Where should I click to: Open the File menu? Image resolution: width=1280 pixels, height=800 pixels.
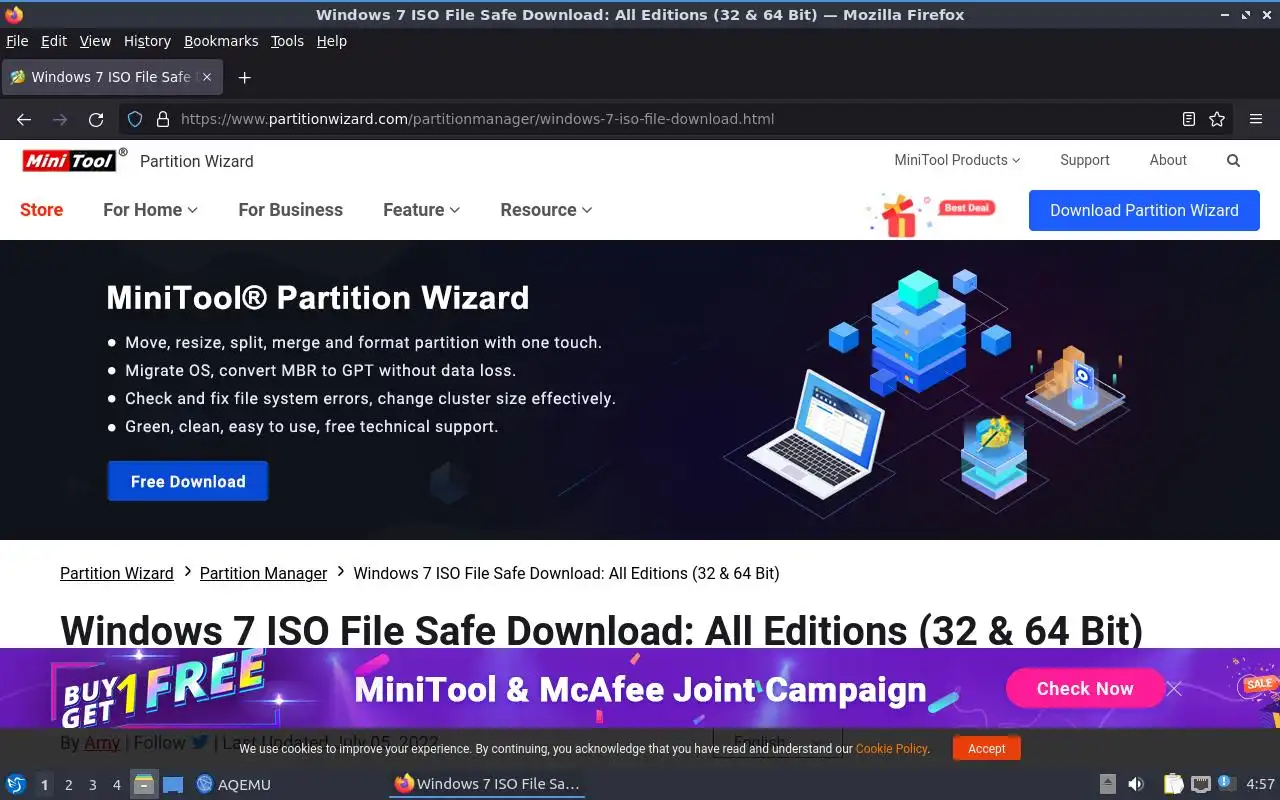point(17,41)
